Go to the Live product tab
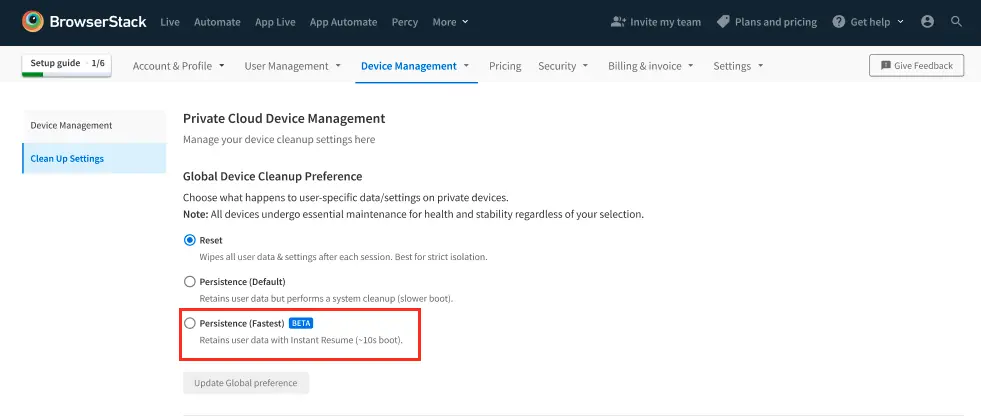This screenshot has height=419, width=981. (170, 22)
